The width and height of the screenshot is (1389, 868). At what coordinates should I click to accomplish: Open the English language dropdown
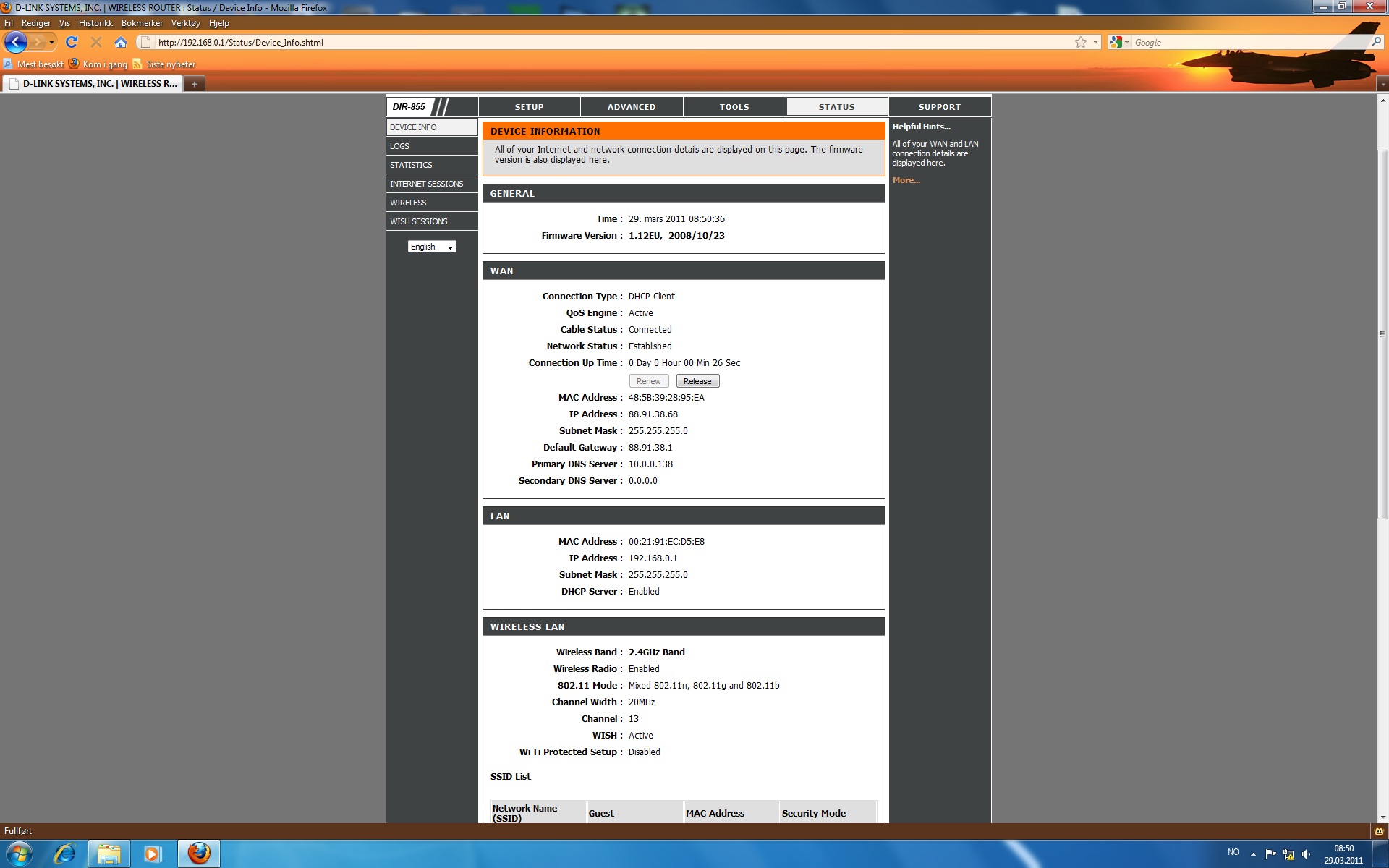[432, 247]
